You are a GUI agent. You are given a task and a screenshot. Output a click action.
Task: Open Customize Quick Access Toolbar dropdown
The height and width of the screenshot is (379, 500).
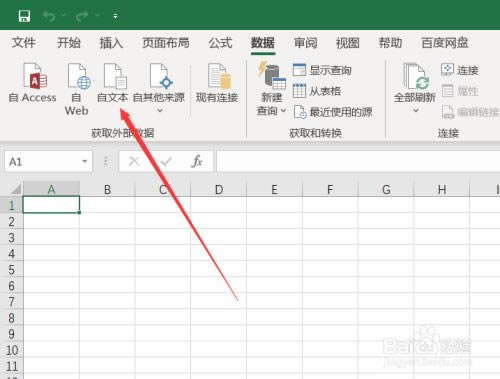(115, 16)
